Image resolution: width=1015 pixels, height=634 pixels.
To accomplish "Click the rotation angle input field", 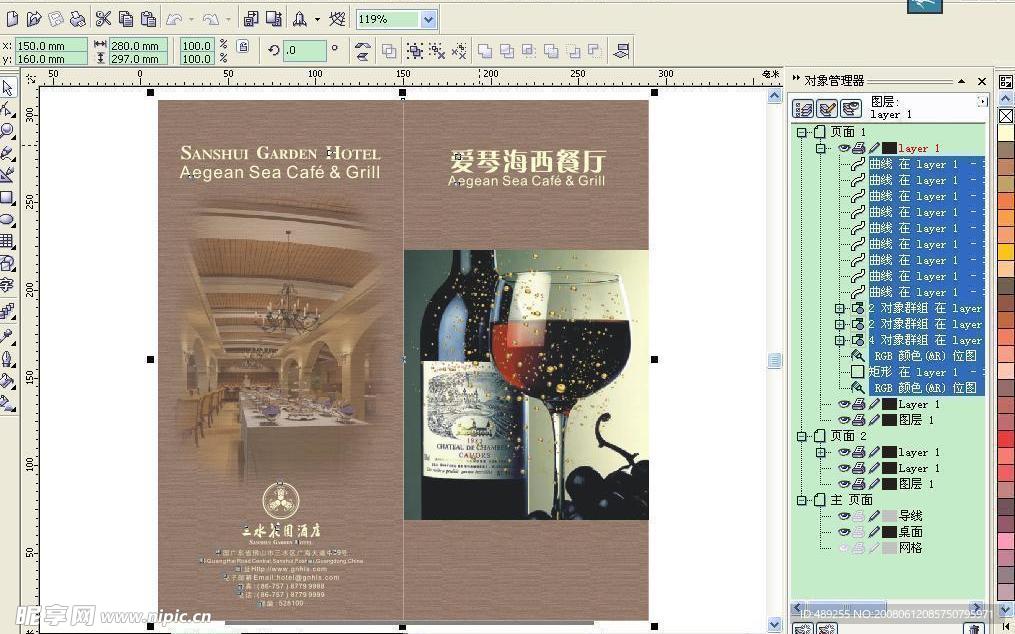I will point(304,51).
